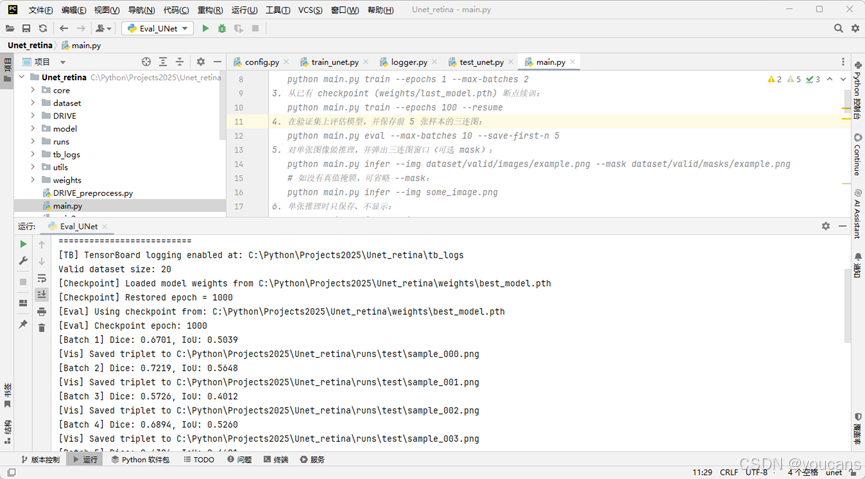The image size is (865, 479).
Task: Click the open folder toolbar icon
Action: click(x=10, y=28)
